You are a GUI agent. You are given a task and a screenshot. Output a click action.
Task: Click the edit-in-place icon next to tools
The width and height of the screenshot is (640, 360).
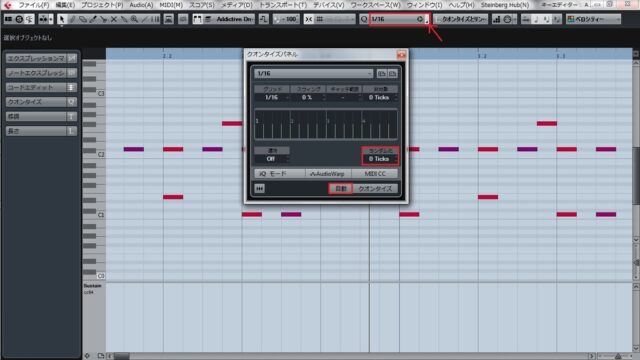(169, 19)
